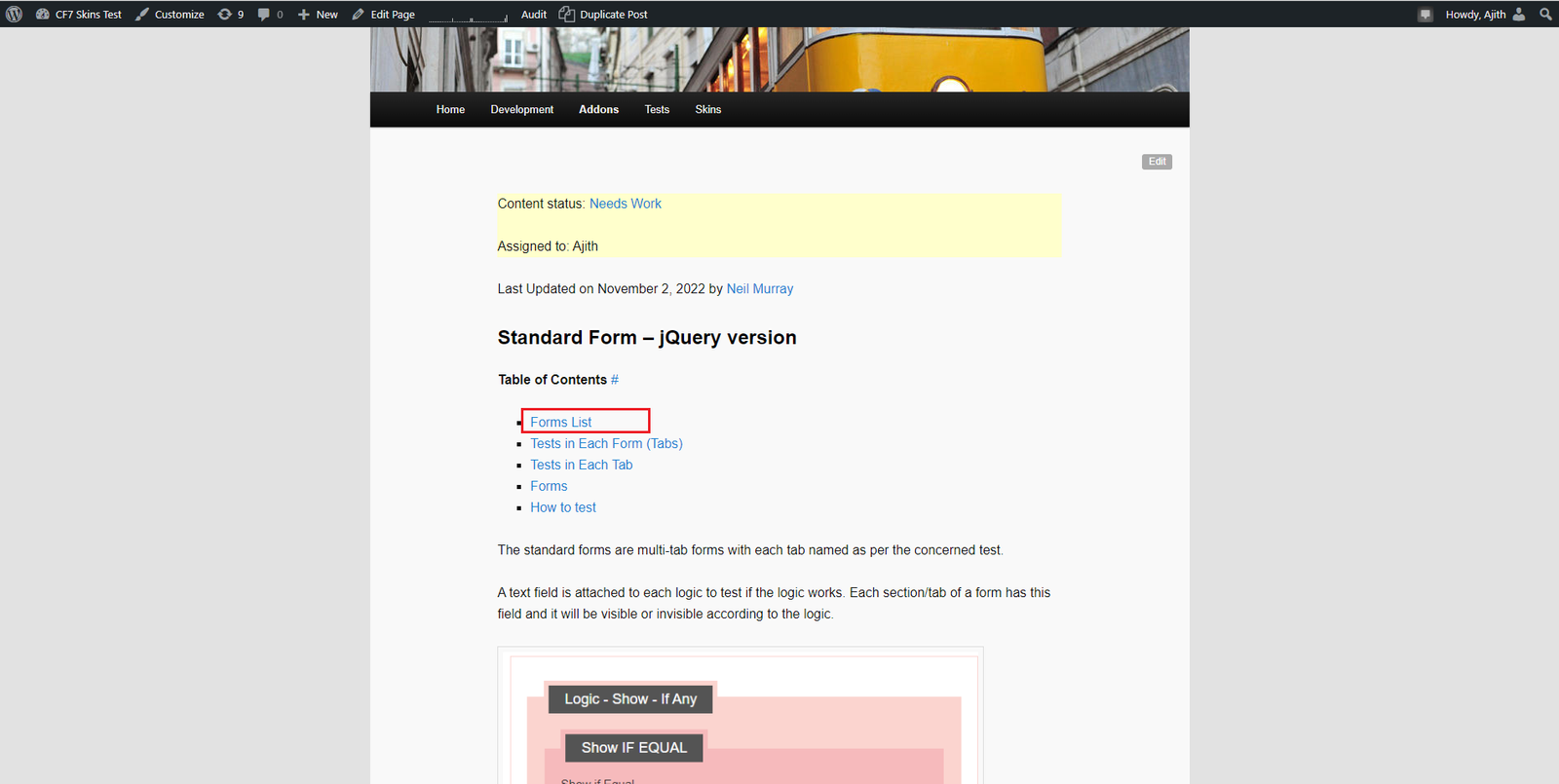The height and width of the screenshot is (784, 1559).
Task: Open the Addons navigation menu
Action: (x=598, y=109)
